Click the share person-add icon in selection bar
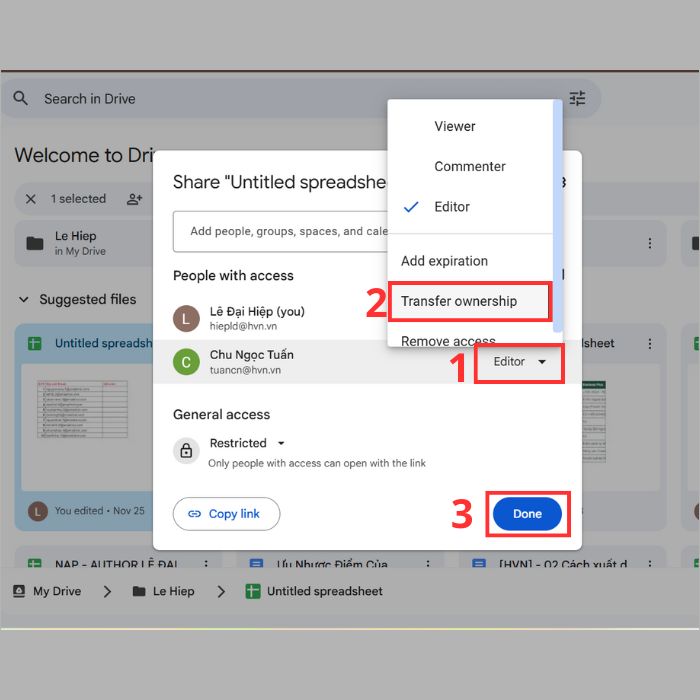700x700 pixels. click(x=134, y=199)
